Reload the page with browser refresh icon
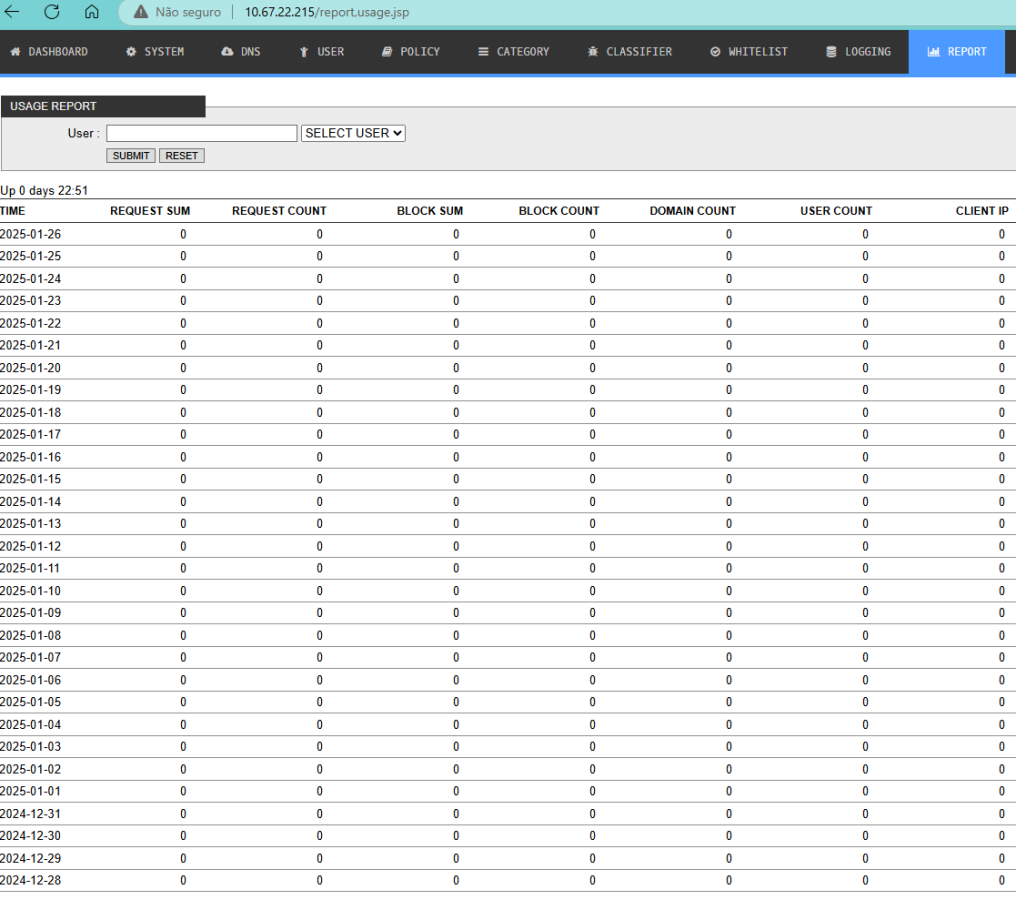 (52, 12)
